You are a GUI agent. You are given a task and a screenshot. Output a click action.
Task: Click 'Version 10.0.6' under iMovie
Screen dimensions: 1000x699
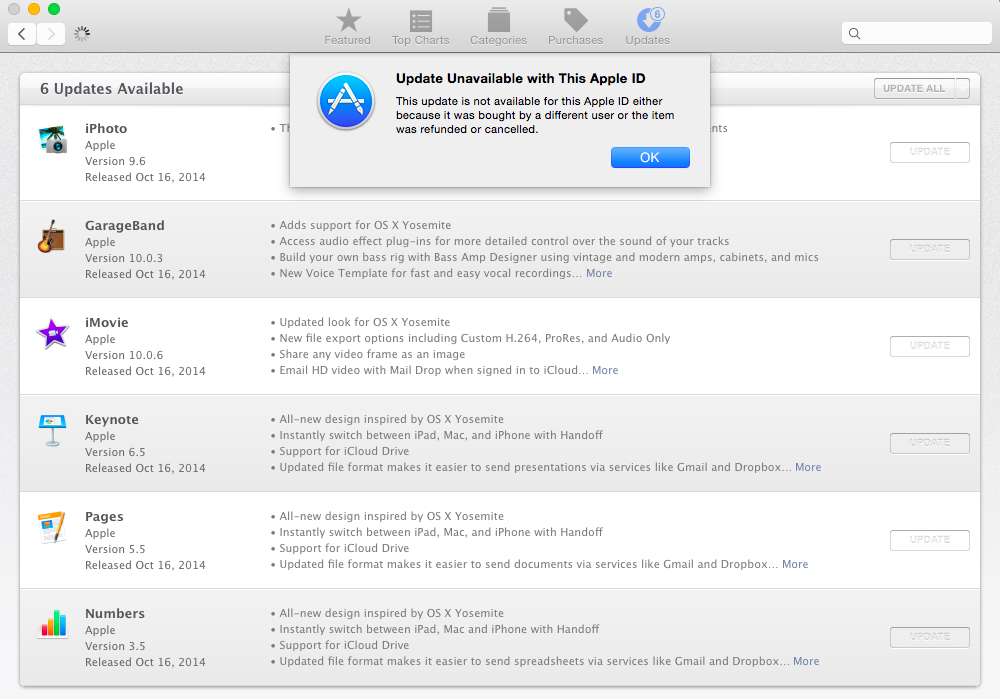124,355
